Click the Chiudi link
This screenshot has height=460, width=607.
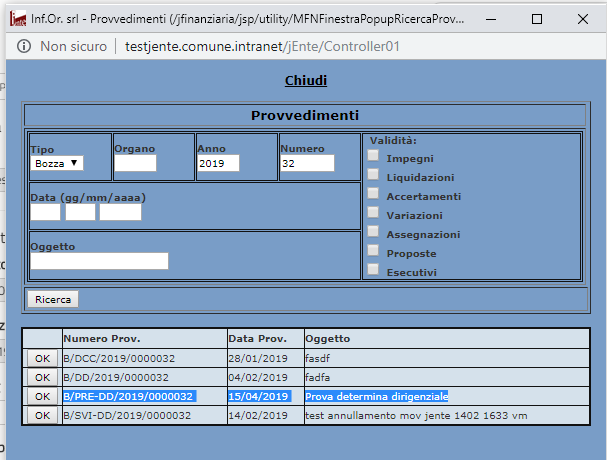305,80
